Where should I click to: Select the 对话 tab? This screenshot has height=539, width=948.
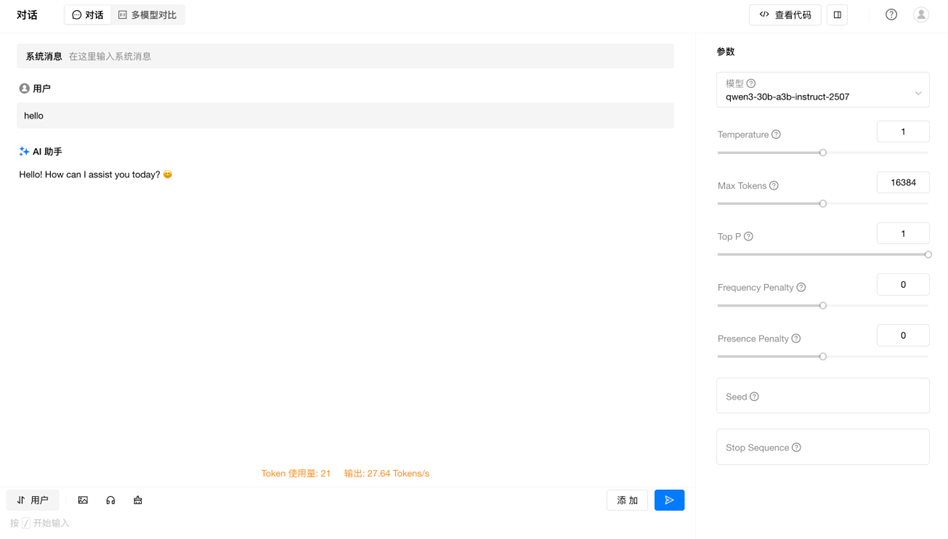(x=88, y=15)
